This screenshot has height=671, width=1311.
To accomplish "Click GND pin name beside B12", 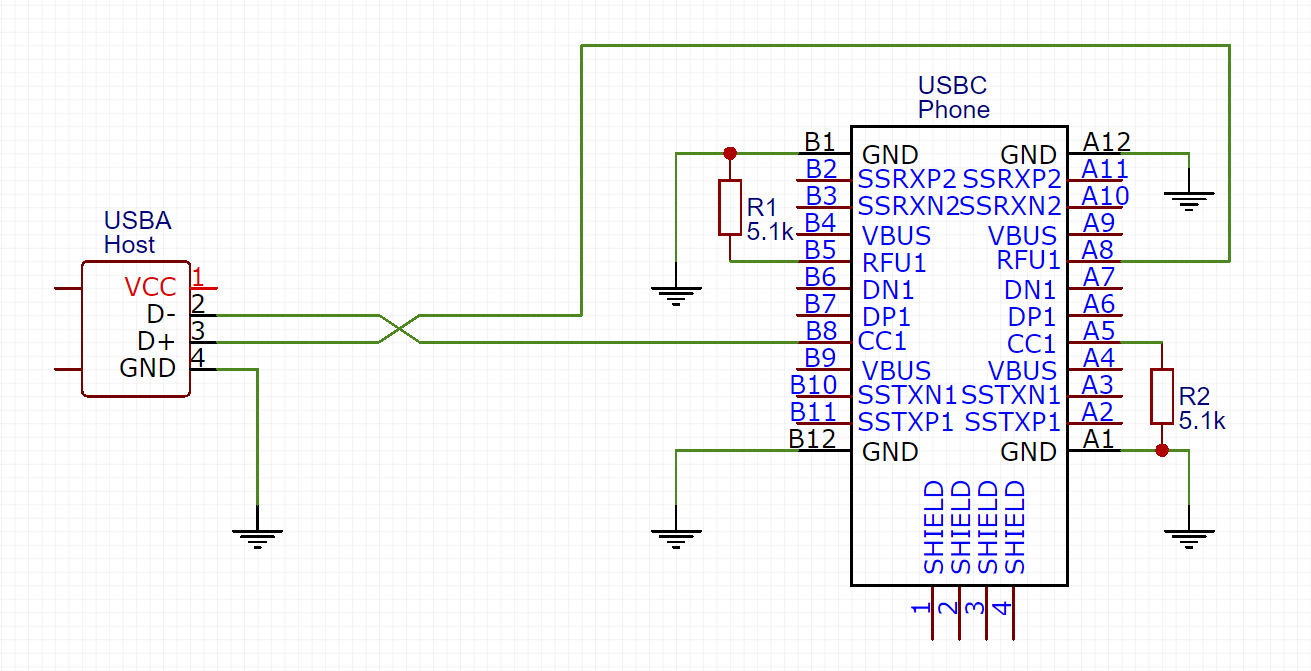I will point(890,452).
